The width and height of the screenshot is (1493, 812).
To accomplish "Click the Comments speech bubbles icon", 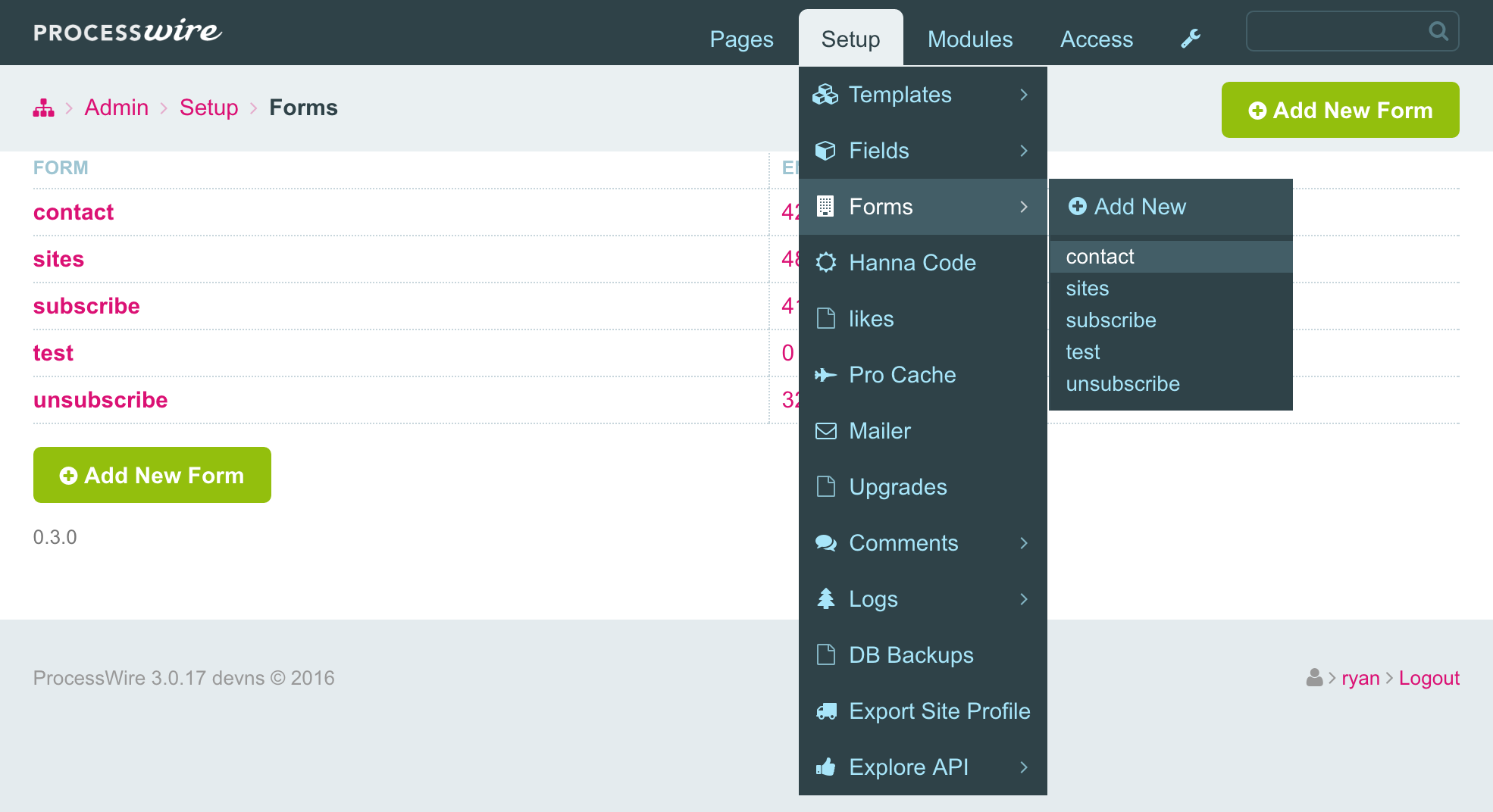I will (825, 543).
